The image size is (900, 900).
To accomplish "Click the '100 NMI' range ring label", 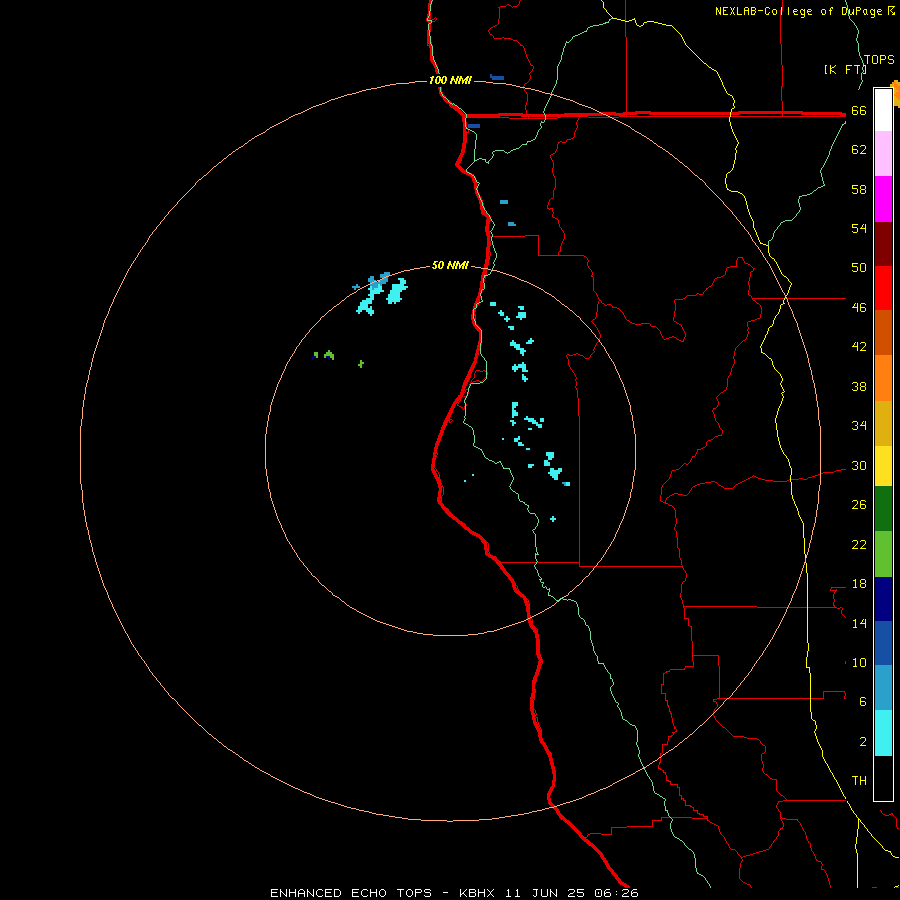I will pyautogui.click(x=450, y=80).
